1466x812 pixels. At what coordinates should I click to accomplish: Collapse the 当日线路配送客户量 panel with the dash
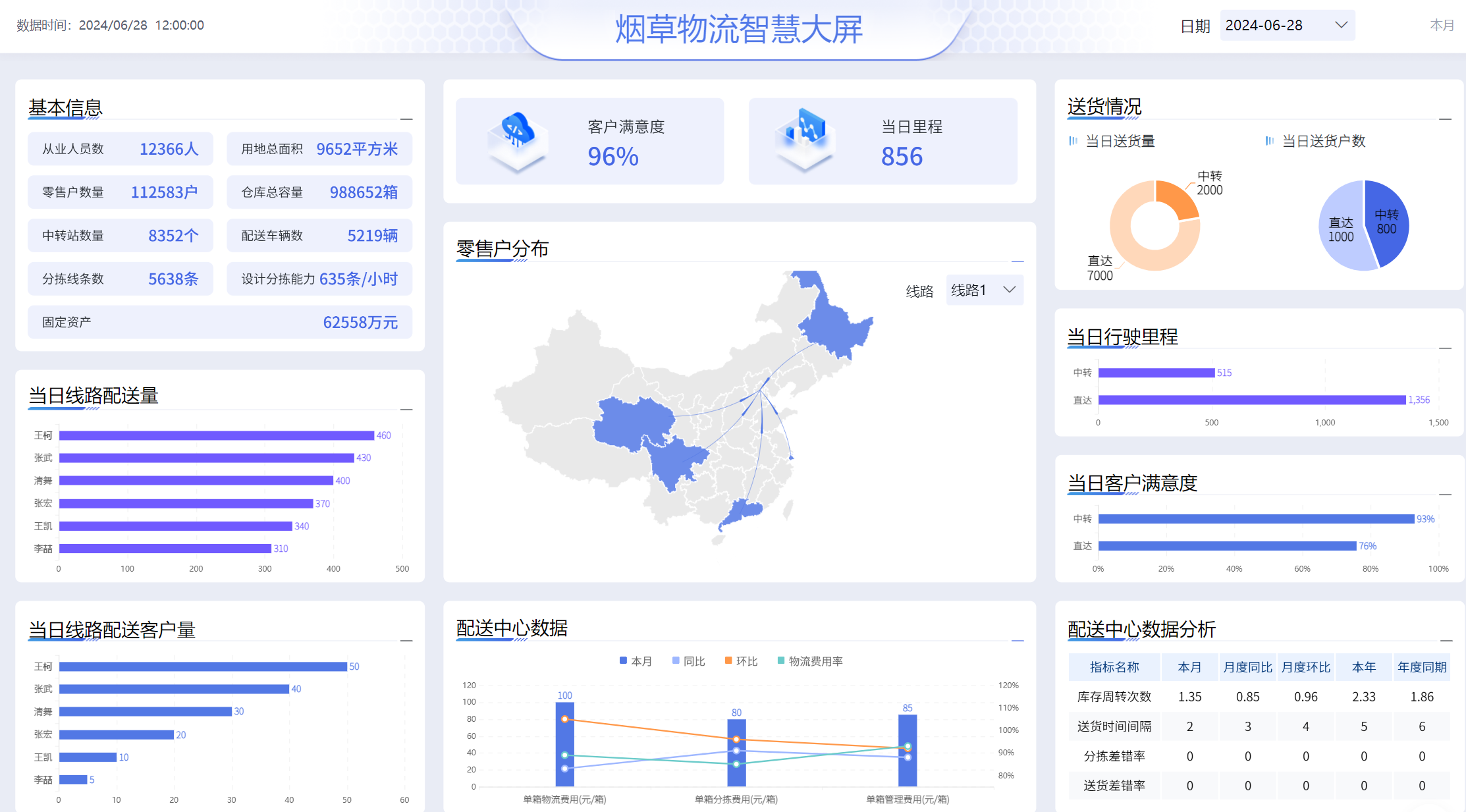coord(406,640)
